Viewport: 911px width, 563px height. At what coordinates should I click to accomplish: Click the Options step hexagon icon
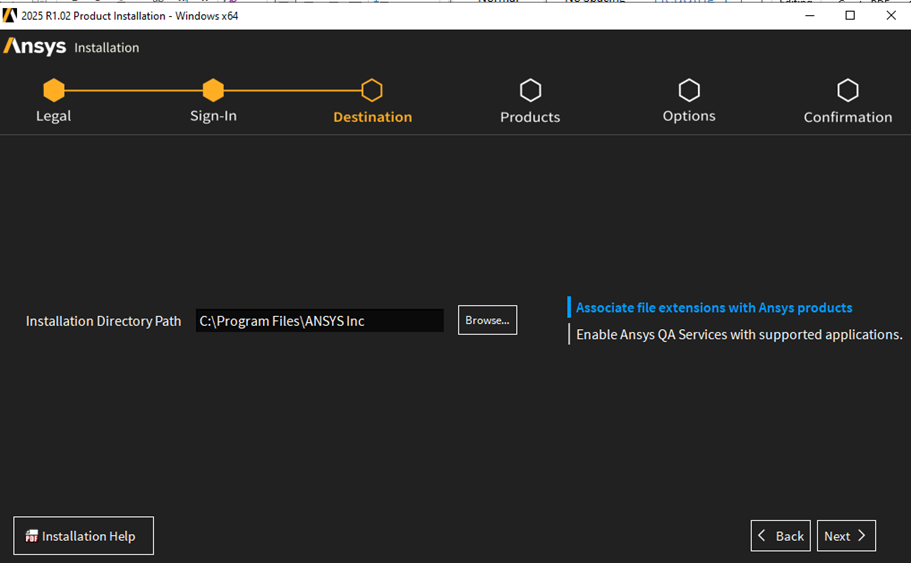[x=689, y=91]
